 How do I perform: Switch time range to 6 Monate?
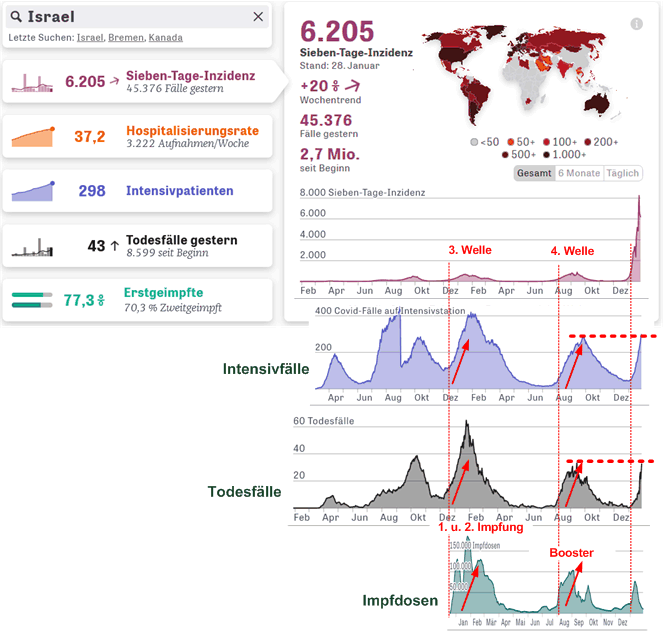click(577, 173)
